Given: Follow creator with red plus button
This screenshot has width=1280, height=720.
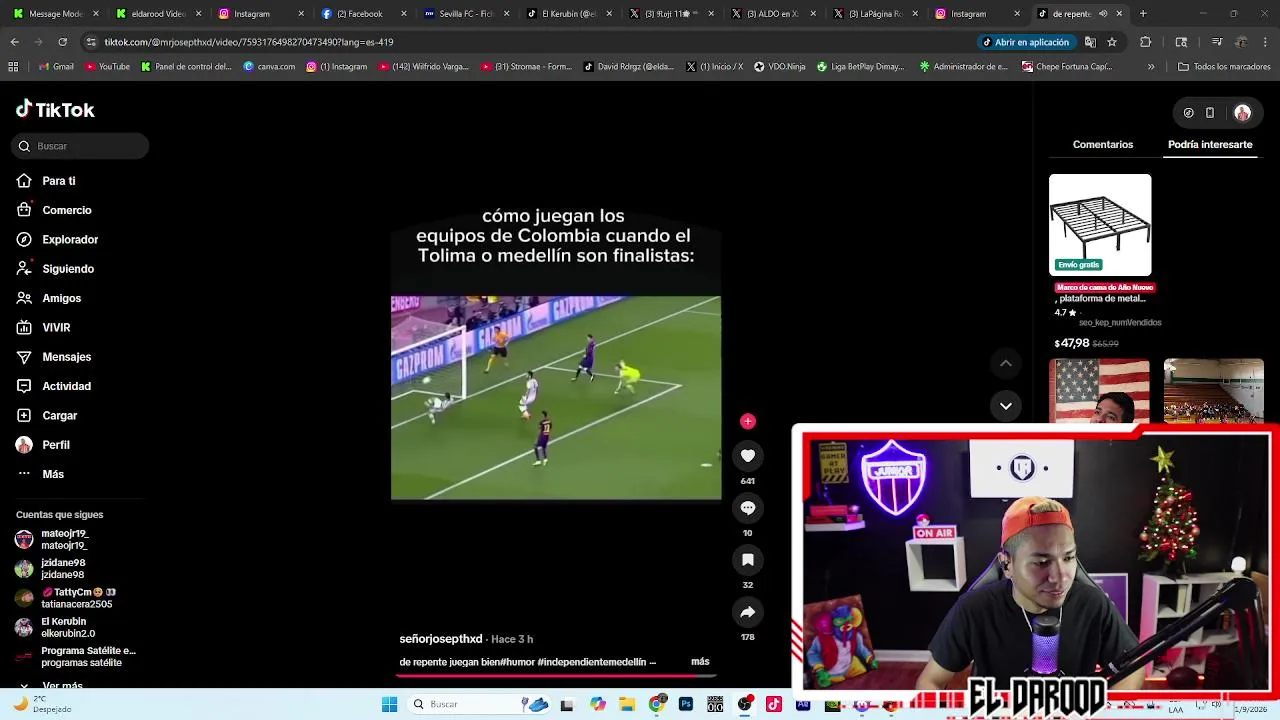Looking at the screenshot, I should coord(747,421).
